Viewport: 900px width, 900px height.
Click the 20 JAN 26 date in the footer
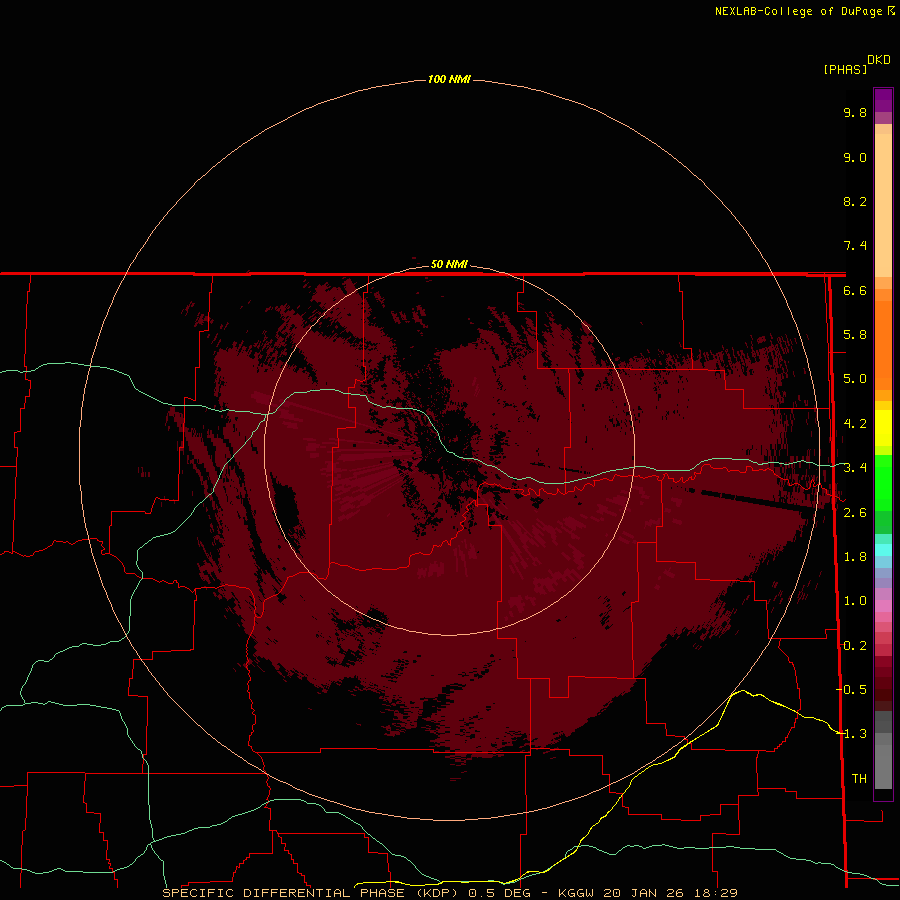click(643, 893)
